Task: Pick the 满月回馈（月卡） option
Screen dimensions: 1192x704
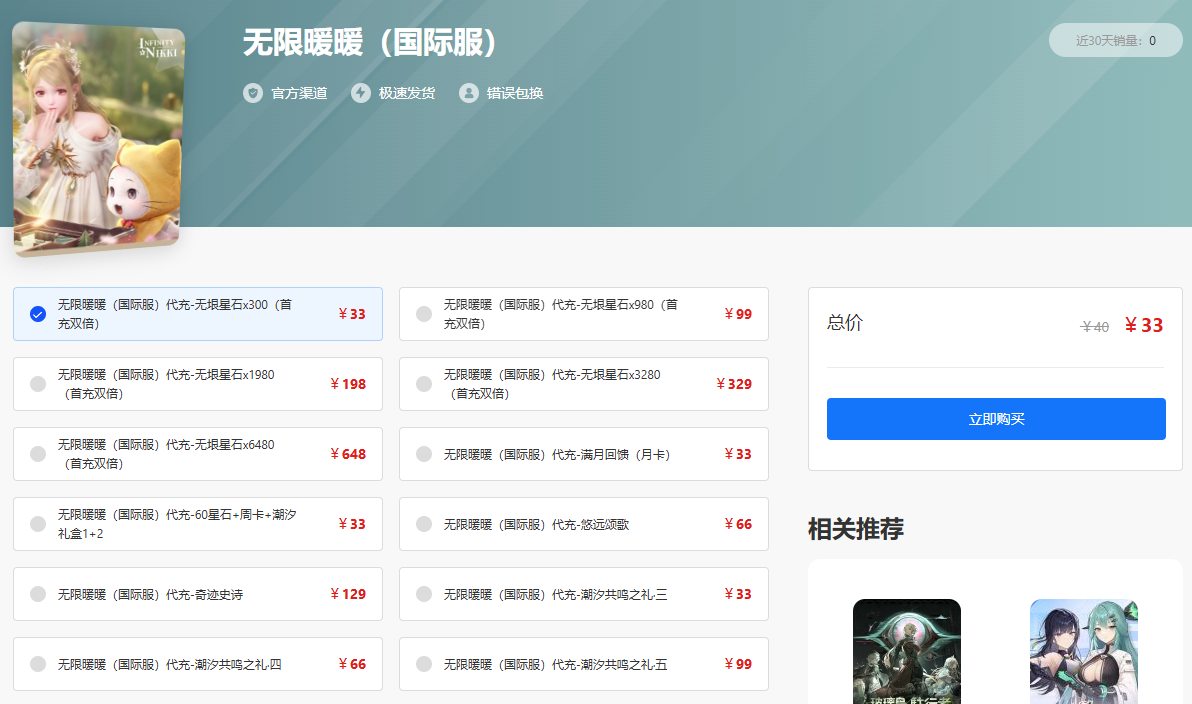Action: point(584,454)
